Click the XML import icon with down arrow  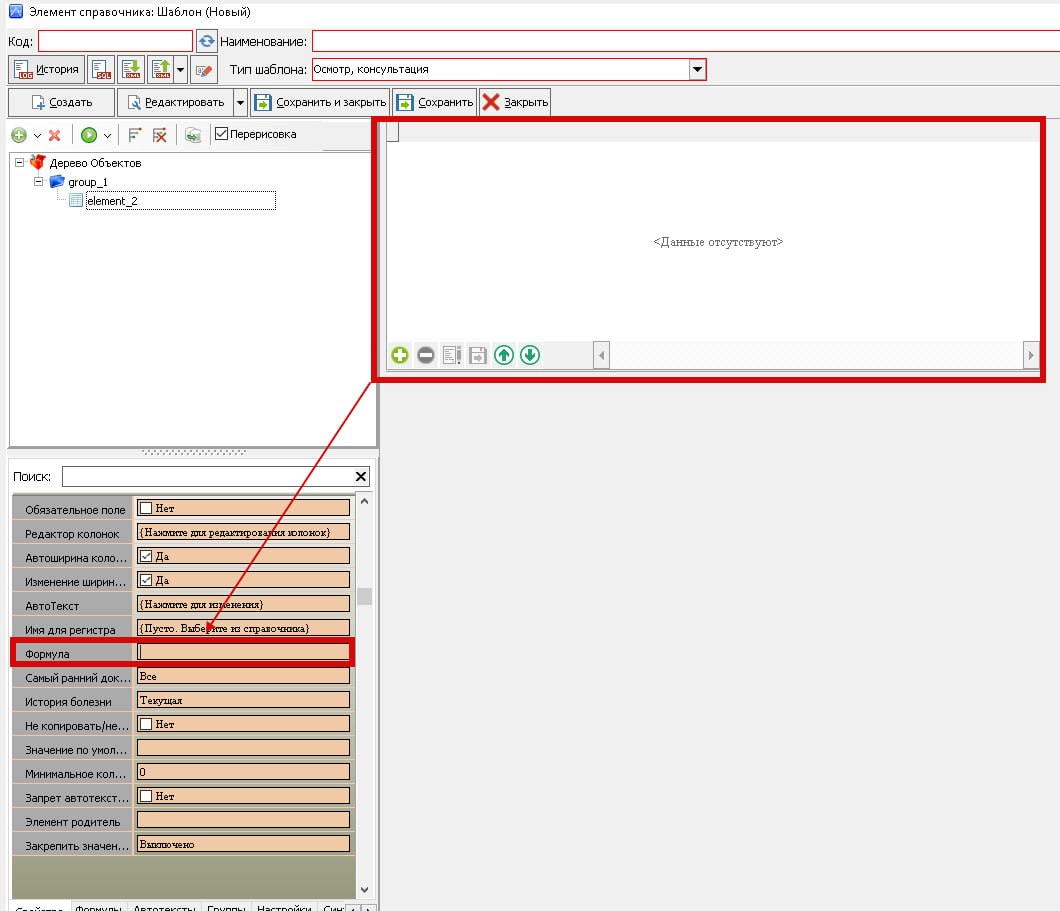[x=131, y=69]
